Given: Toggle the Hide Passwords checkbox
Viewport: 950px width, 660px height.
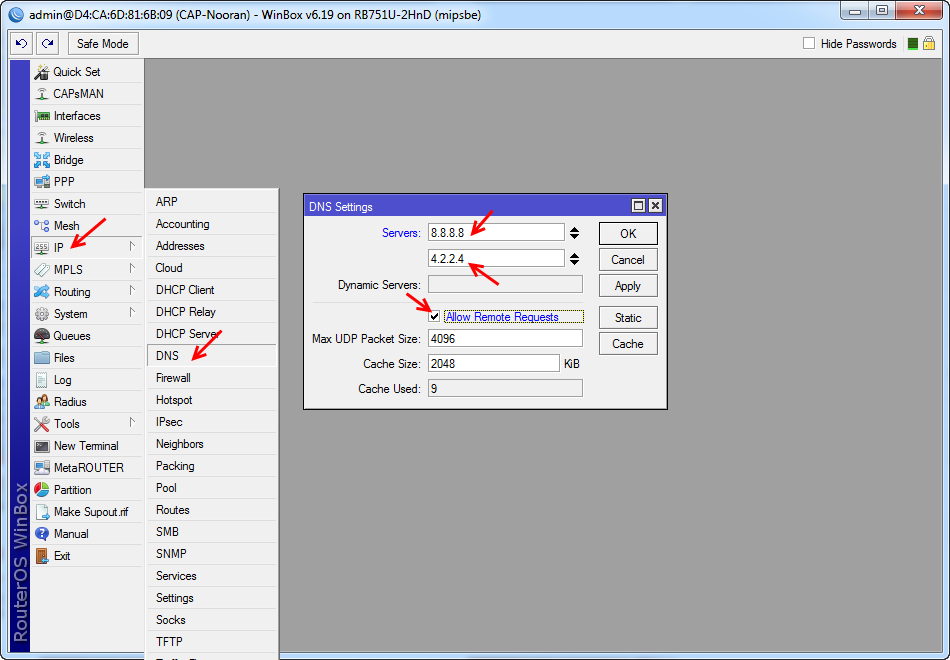Looking at the screenshot, I should 809,43.
